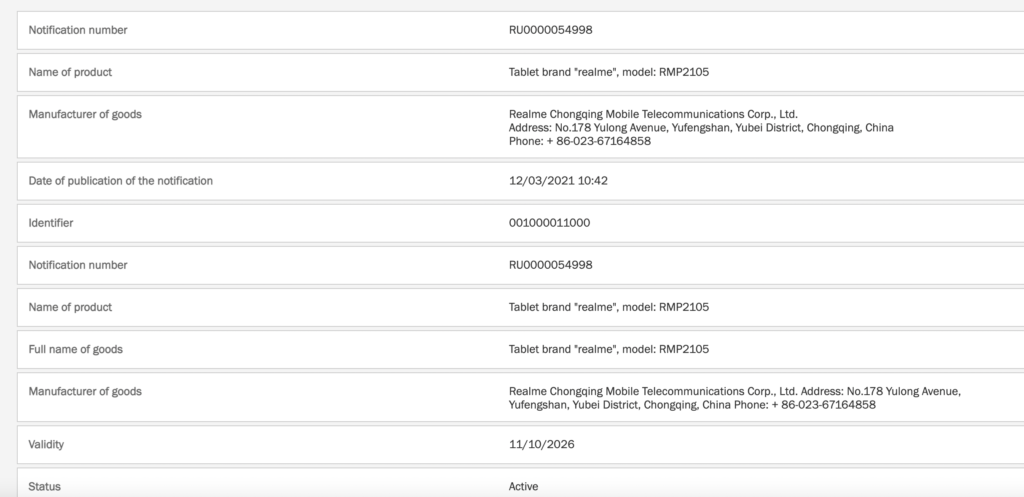Click the 'Active' status value

click(523, 487)
